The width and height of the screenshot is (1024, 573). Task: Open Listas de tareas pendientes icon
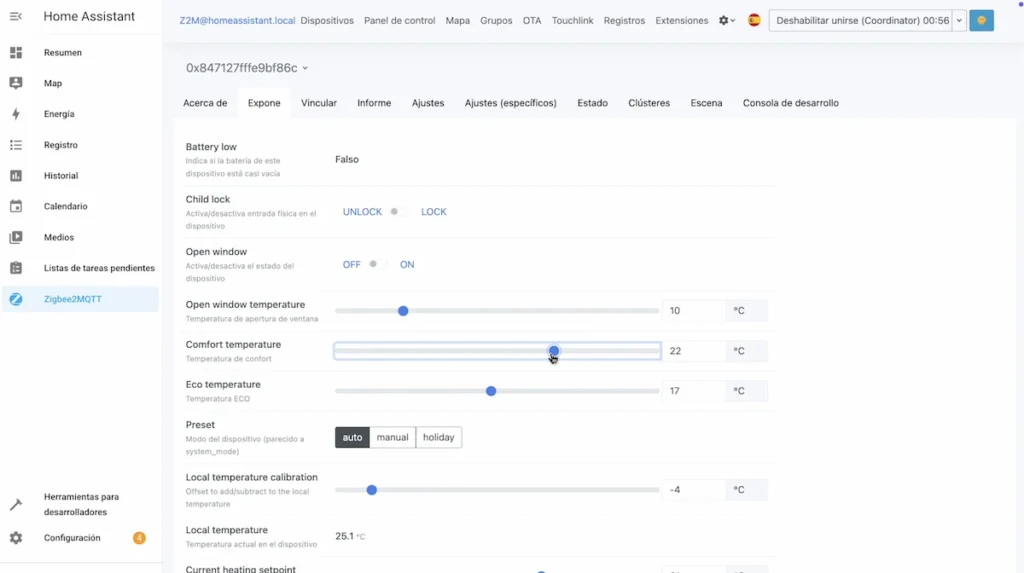tap(16, 268)
